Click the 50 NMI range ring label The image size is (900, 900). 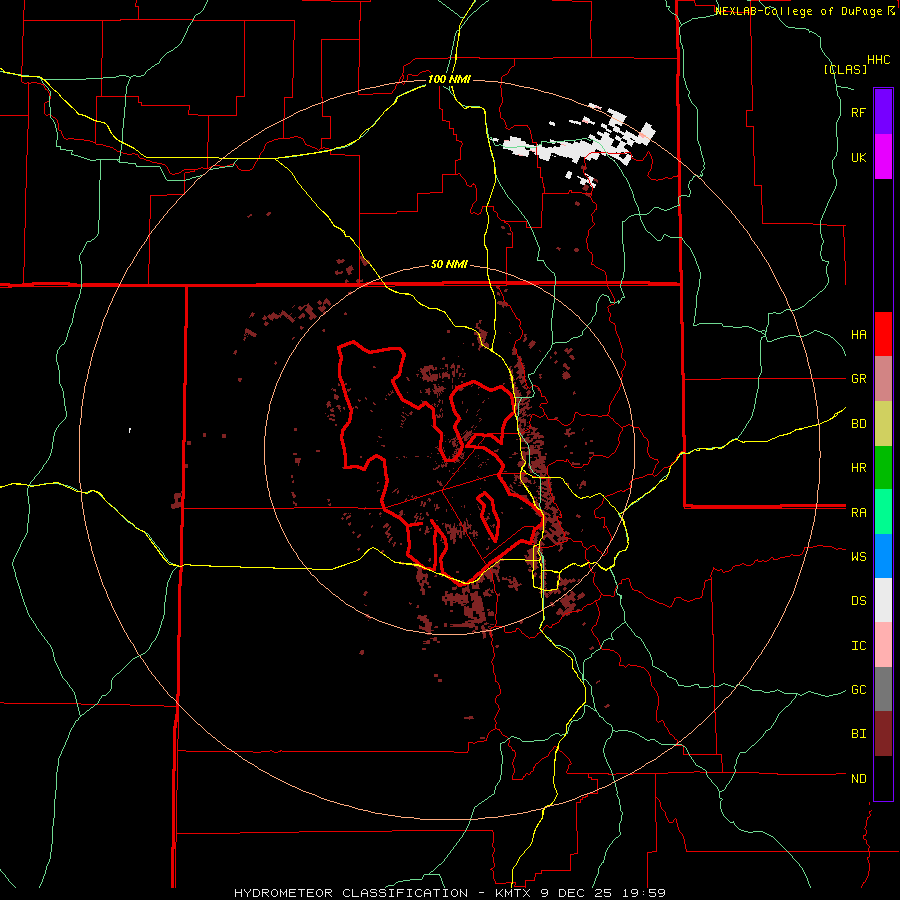[449, 265]
